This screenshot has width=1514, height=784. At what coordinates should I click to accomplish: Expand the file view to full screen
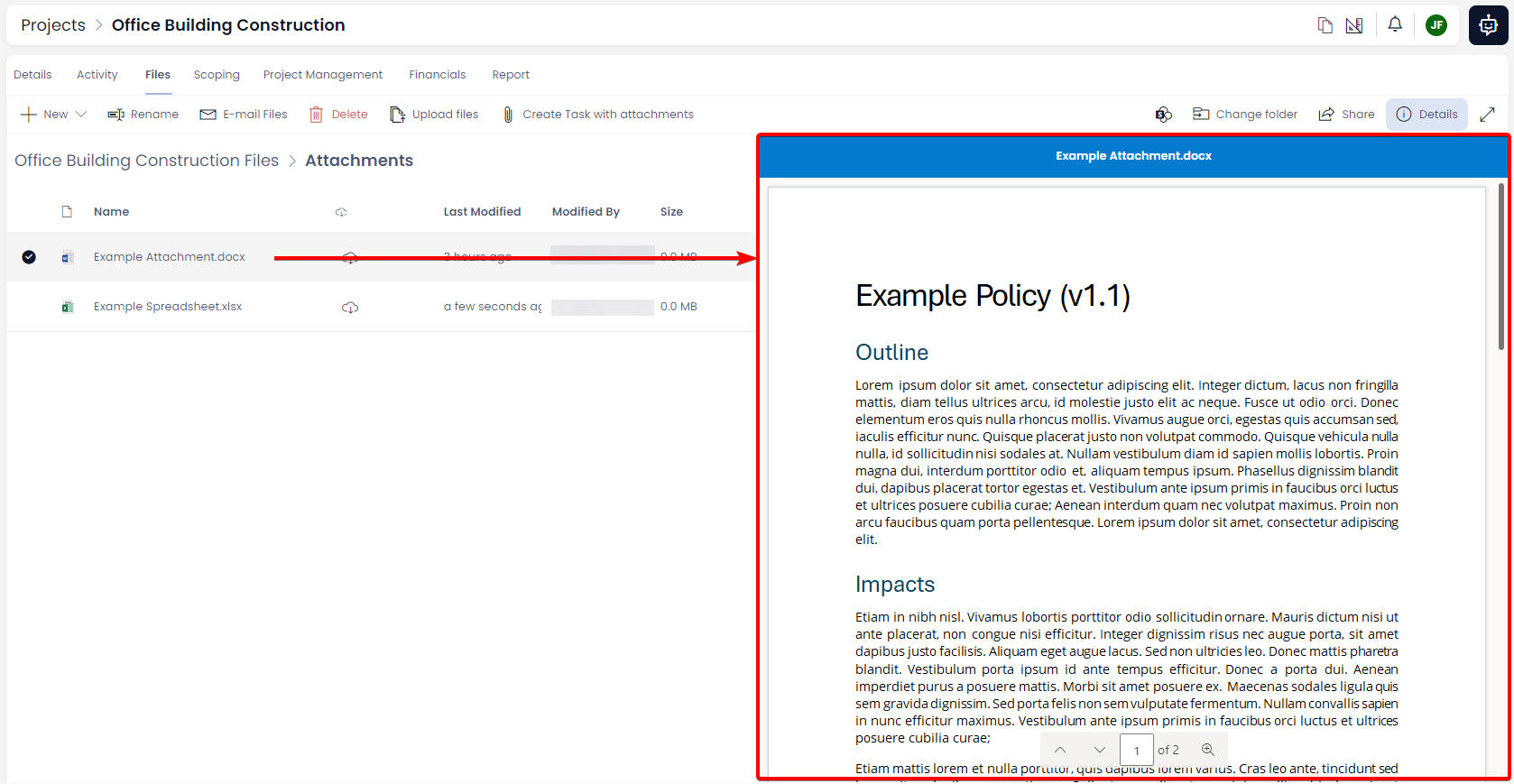coord(1488,115)
